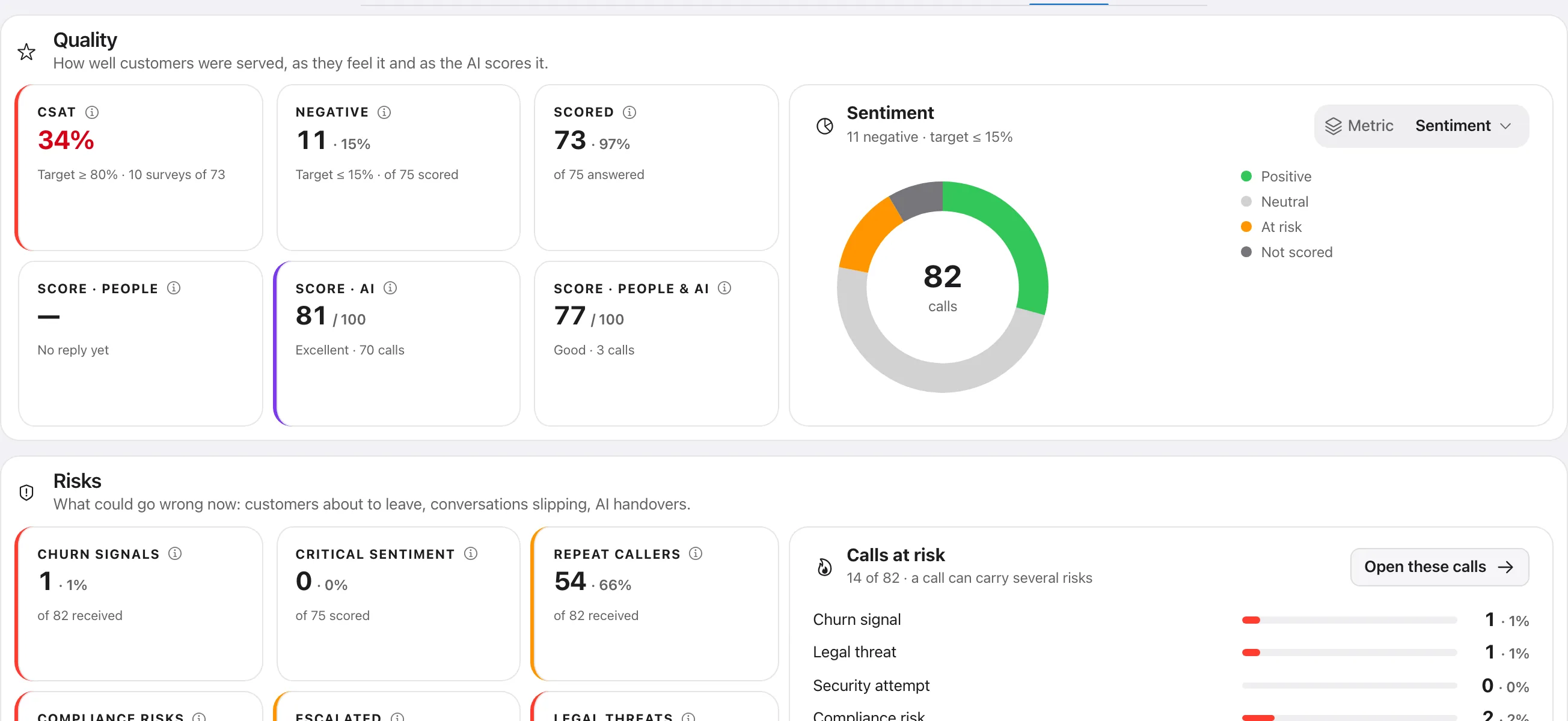Click the COMPLIANCE RISKS info icon
The height and width of the screenshot is (721, 1568).
pos(199,717)
